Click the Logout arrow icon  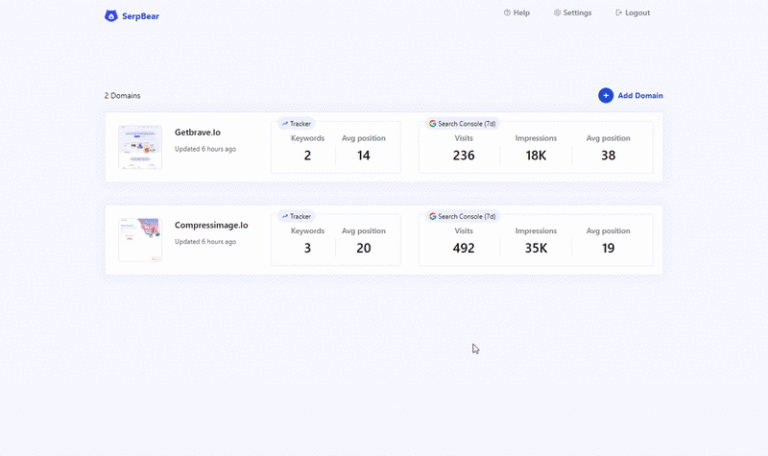pos(619,13)
